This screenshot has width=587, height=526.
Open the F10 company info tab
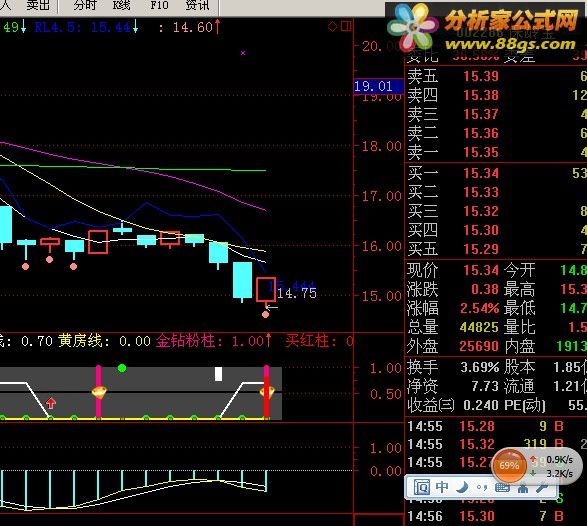(x=159, y=5)
